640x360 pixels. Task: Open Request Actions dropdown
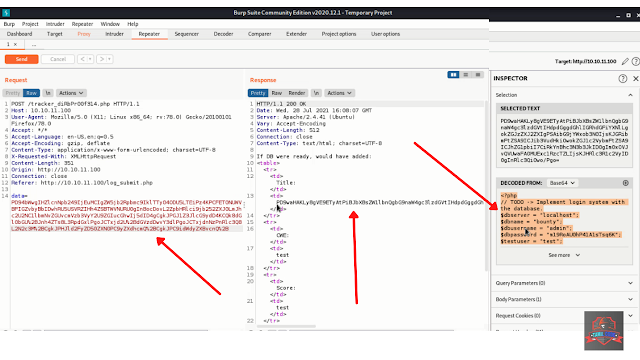pos(71,93)
